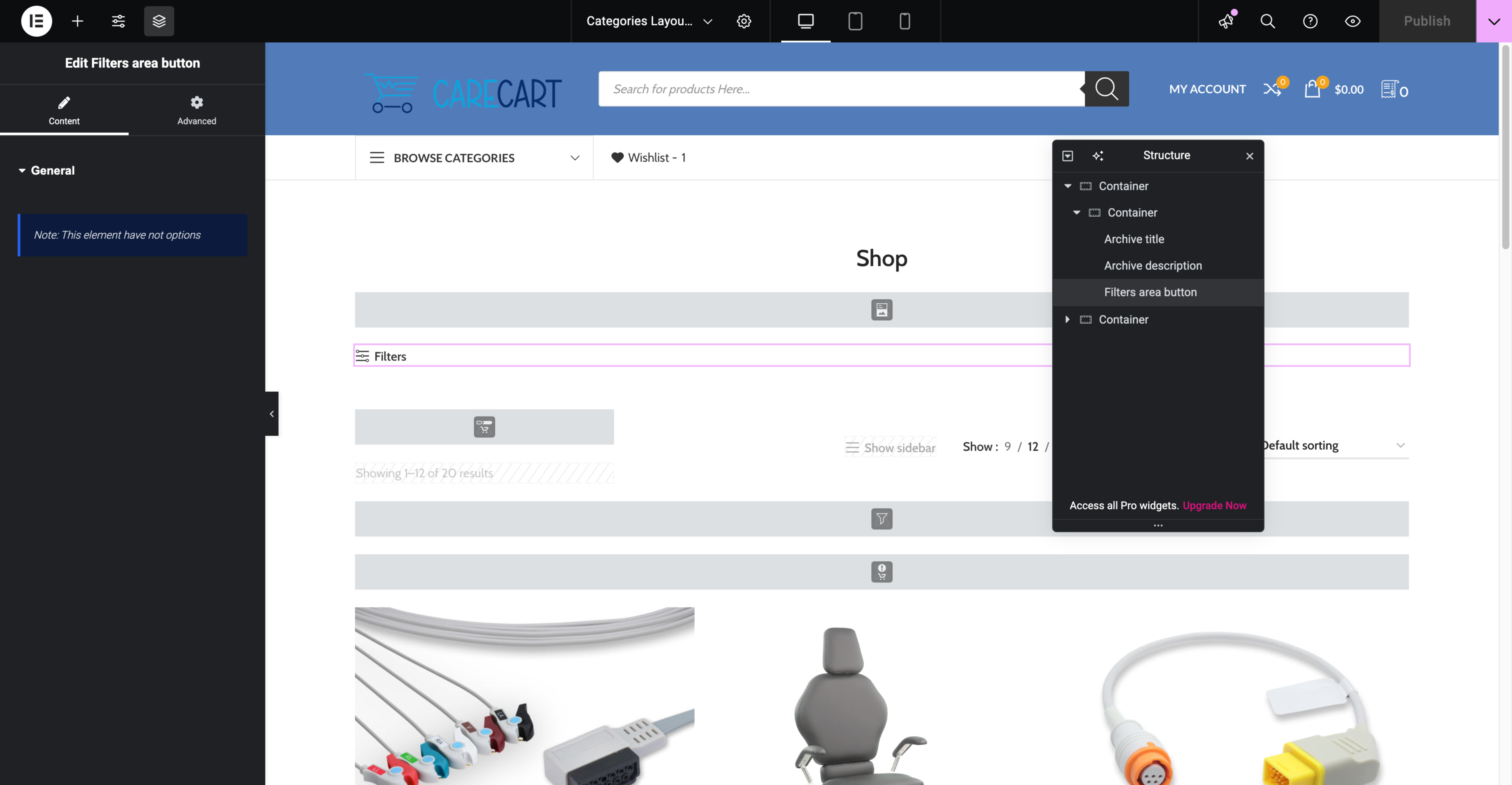Click the Showing 1–12 of 20 results text
This screenshot has width=1512, height=785.
(424, 473)
